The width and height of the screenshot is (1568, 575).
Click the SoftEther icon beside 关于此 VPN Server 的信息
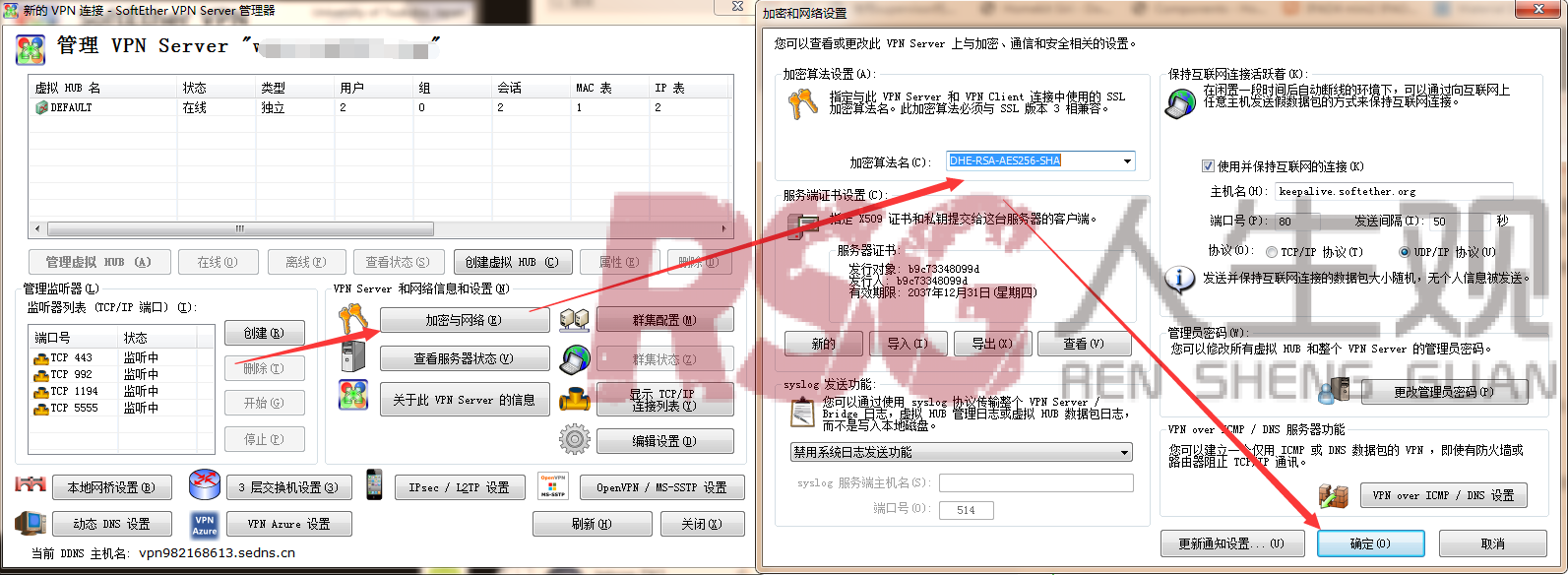[353, 396]
